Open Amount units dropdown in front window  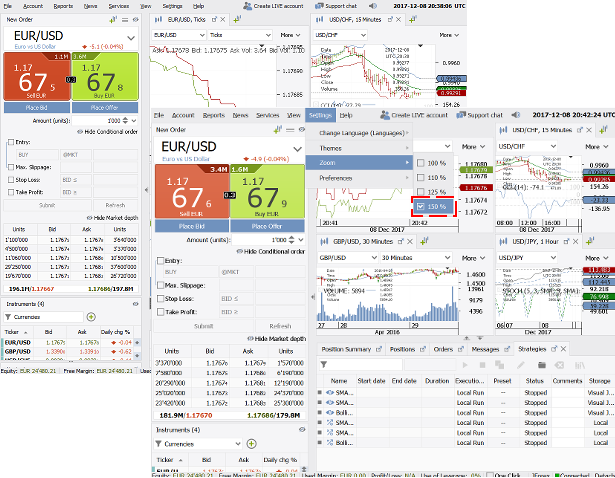300,240
